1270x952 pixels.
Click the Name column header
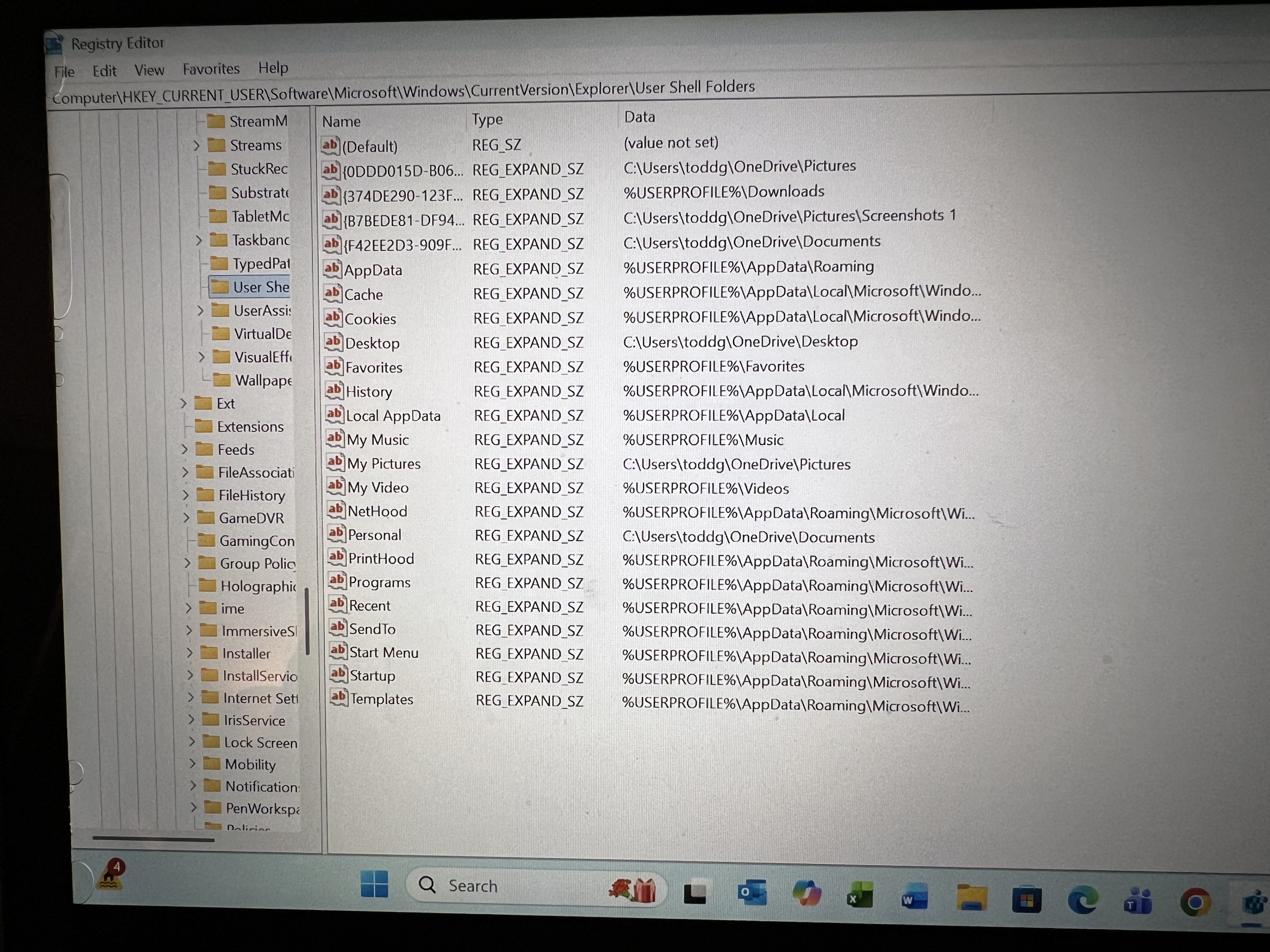(341, 122)
